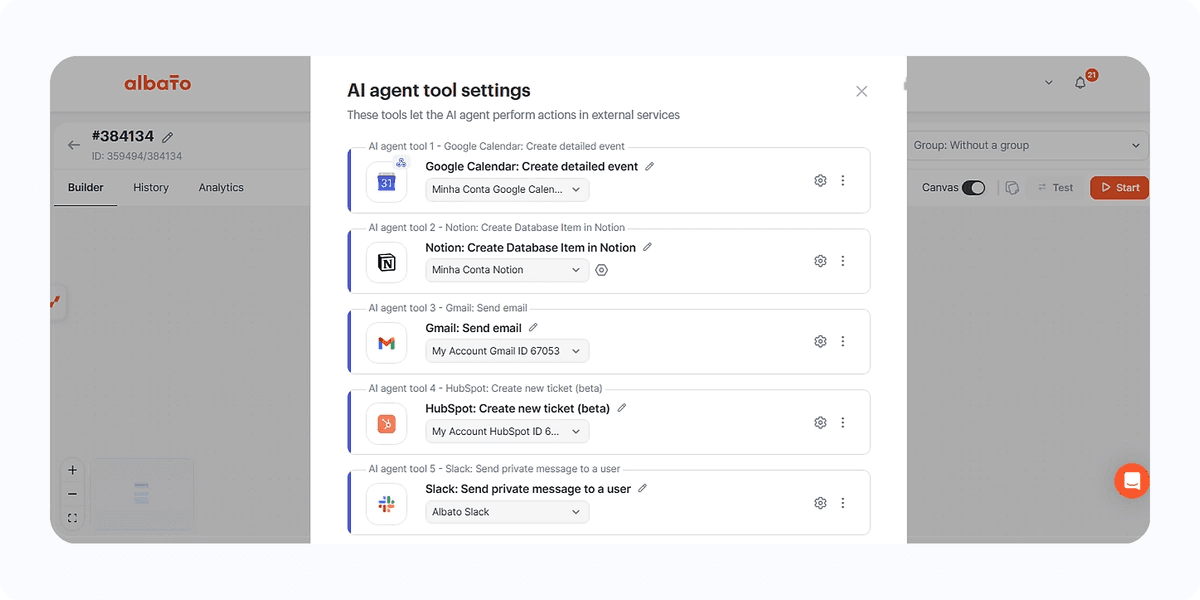Viewport: 1200px width, 600px height.
Task: Click the Start button
Action: [x=1120, y=187]
